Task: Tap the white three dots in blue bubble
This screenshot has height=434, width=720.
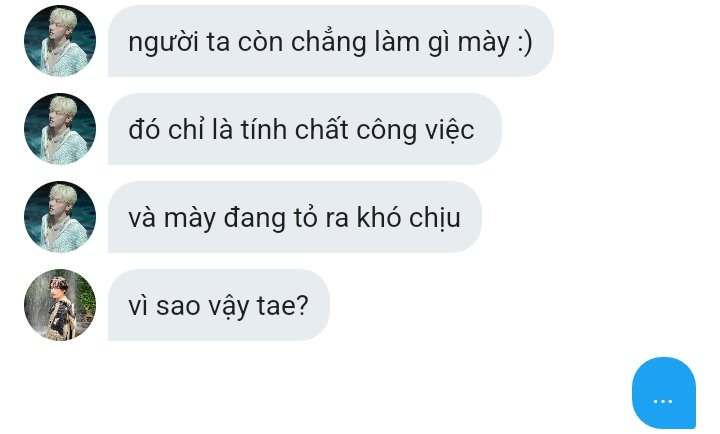Action: [x=663, y=401]
